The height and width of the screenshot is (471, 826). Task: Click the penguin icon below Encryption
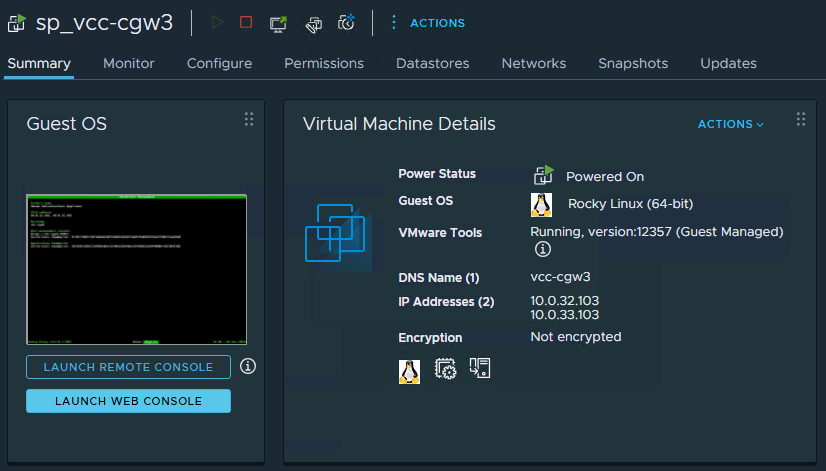(409, 371)
